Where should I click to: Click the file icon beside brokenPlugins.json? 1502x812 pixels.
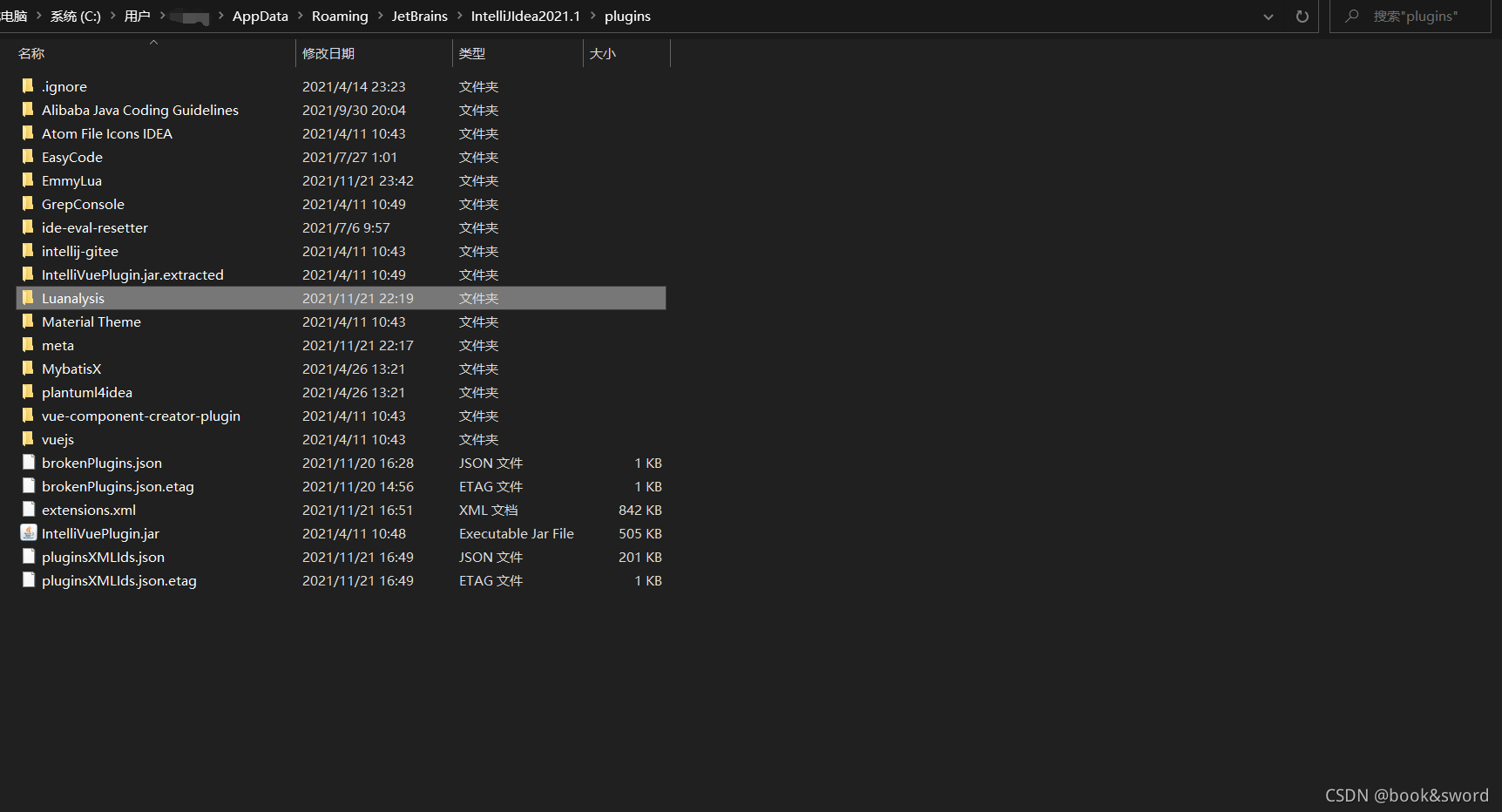pos(29,463)
